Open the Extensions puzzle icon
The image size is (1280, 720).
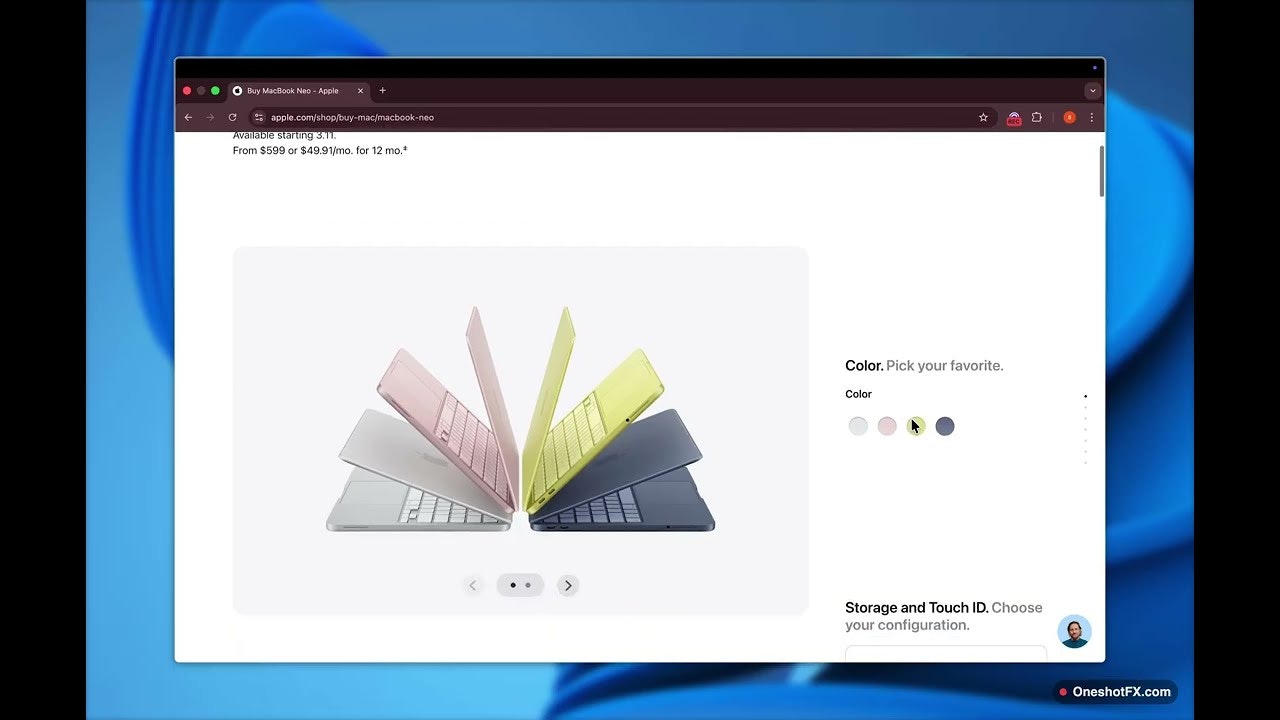[x=1037, y=117]
